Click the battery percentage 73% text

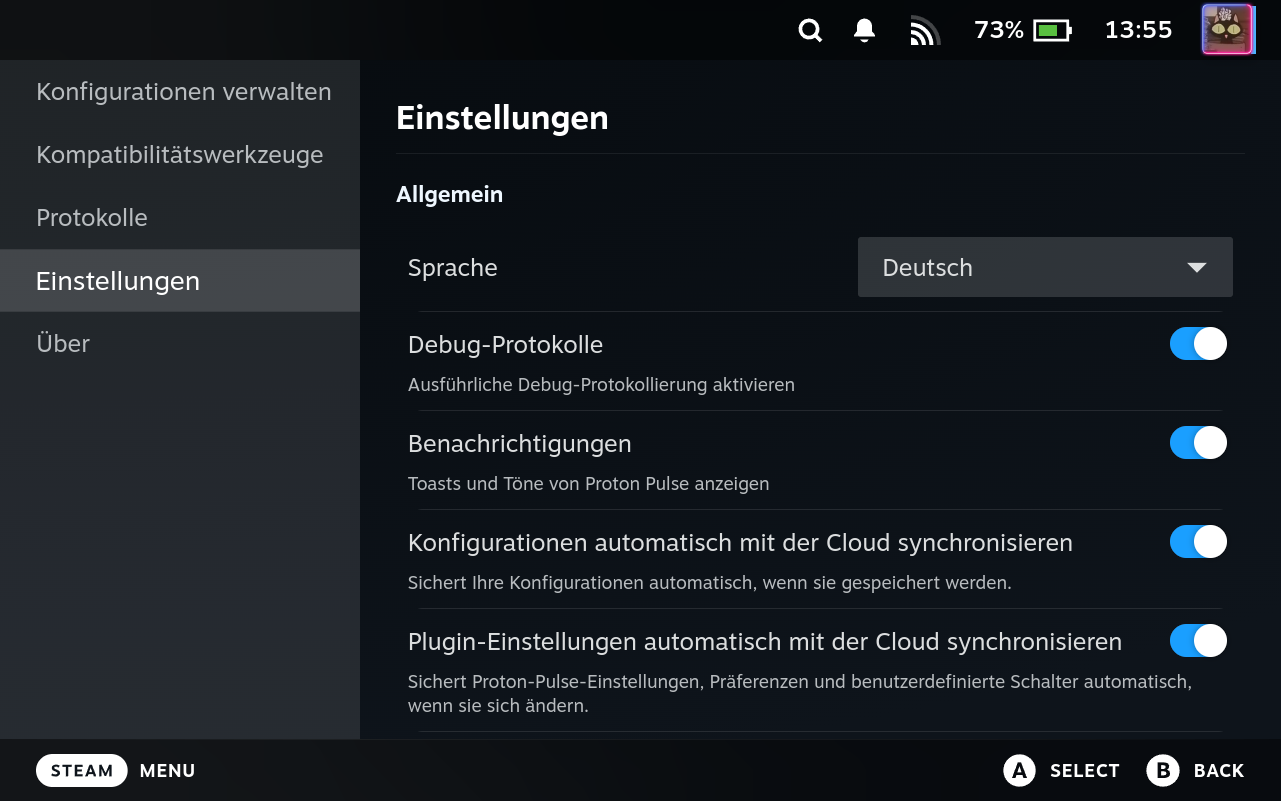(x=999, y=30)
